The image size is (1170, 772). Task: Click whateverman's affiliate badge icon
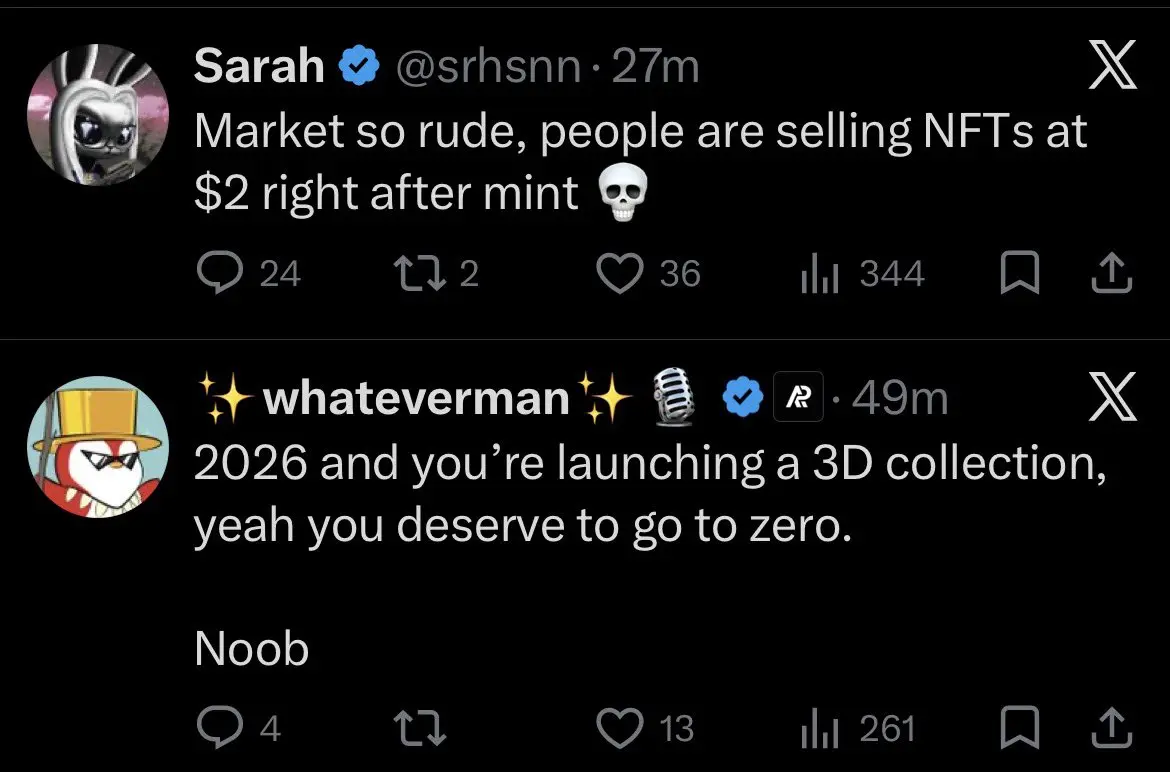[x=799, y=398]
